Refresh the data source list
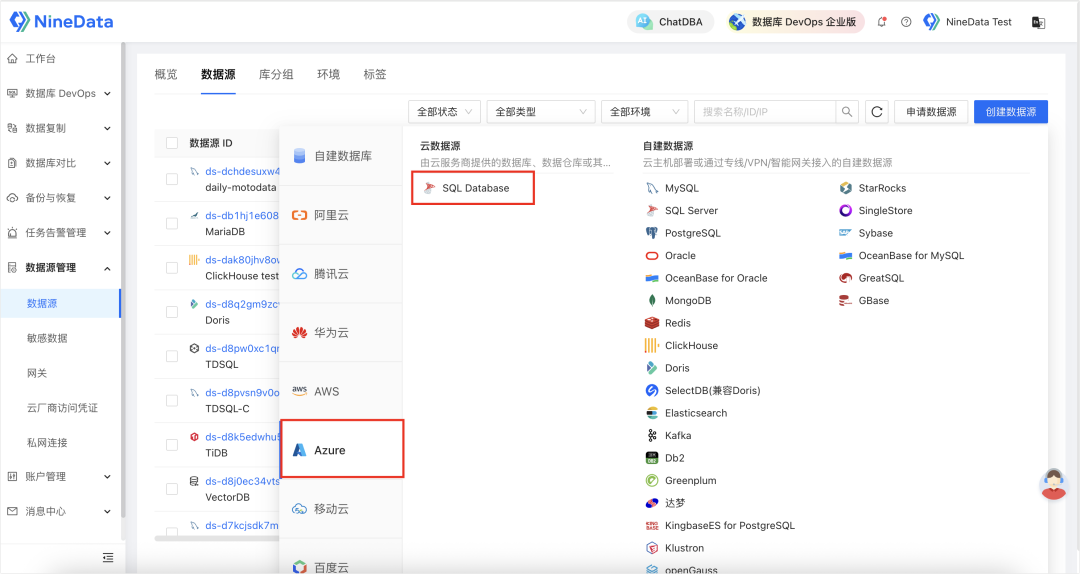The image size is (1080, 574). point(877,112)
